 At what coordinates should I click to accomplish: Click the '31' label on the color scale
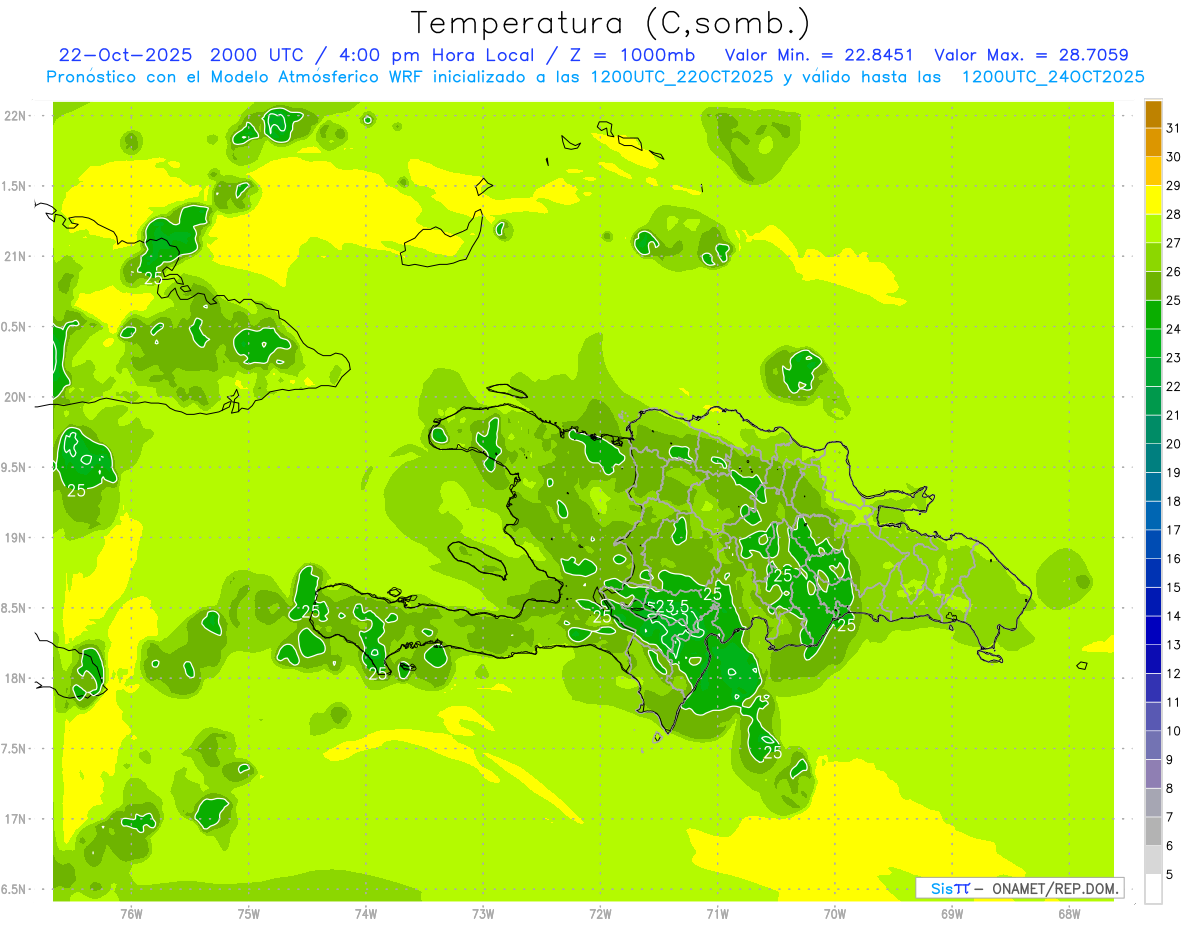coord(1174,128)
